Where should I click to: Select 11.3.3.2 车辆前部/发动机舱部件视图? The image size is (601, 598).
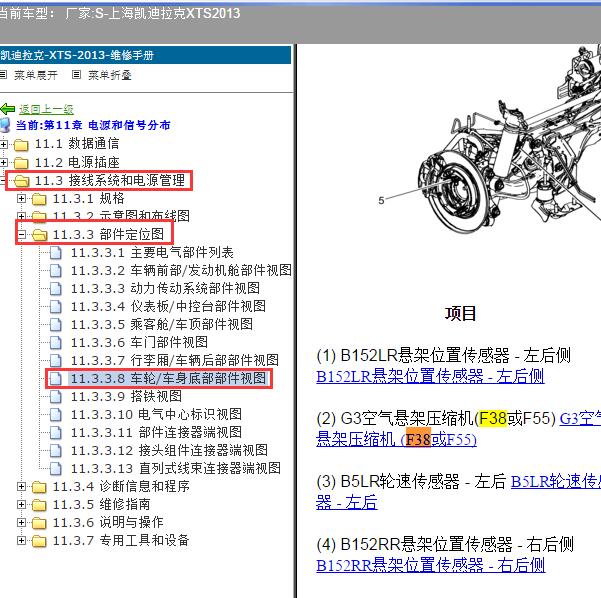[x=181, y=271]
